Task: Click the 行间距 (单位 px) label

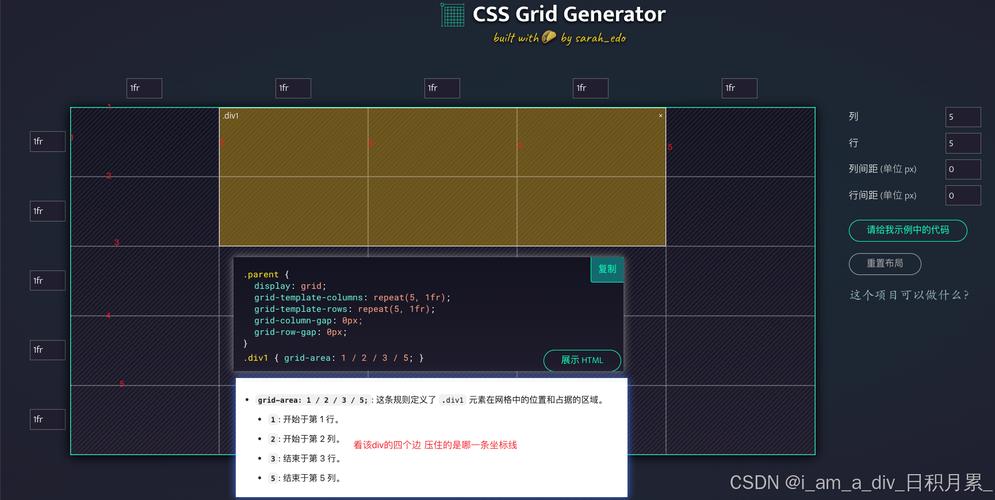Action: 883,195
